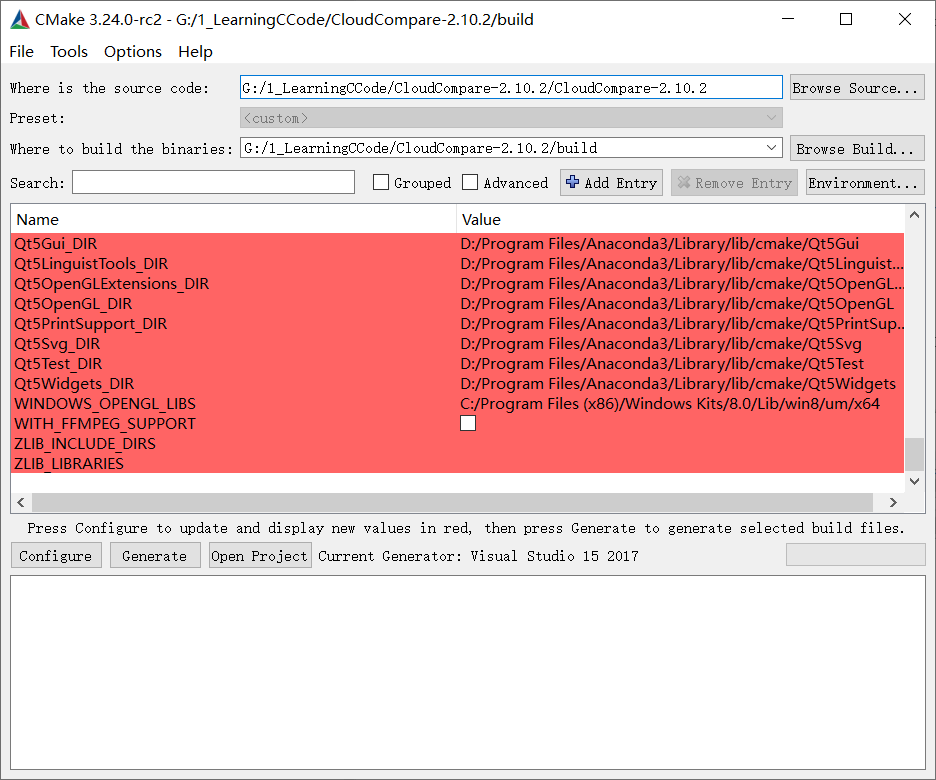The width and height of the screenshot is (936, 780).
Task: Open the Environment settings button
Action: [x=865, y=183]
